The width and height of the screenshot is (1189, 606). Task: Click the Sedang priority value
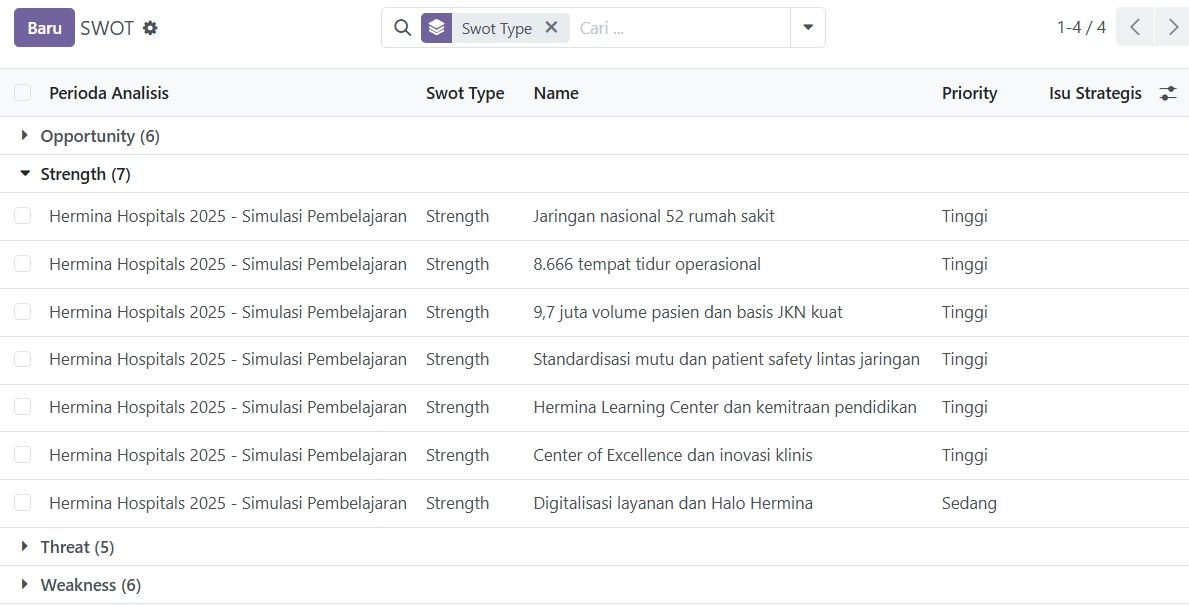coord(969,503)
